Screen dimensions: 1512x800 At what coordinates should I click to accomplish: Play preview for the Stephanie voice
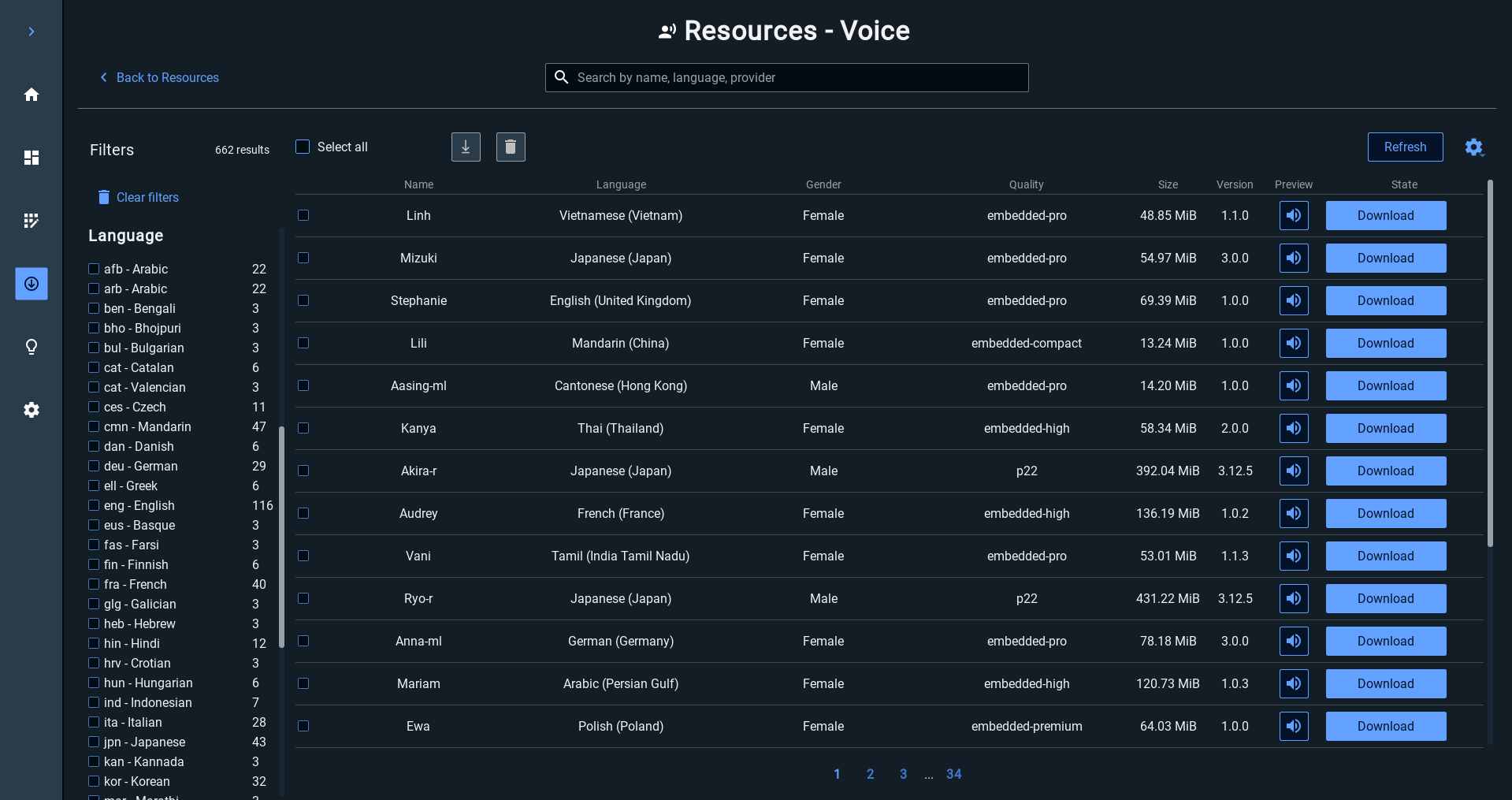tap(1294, 300)
